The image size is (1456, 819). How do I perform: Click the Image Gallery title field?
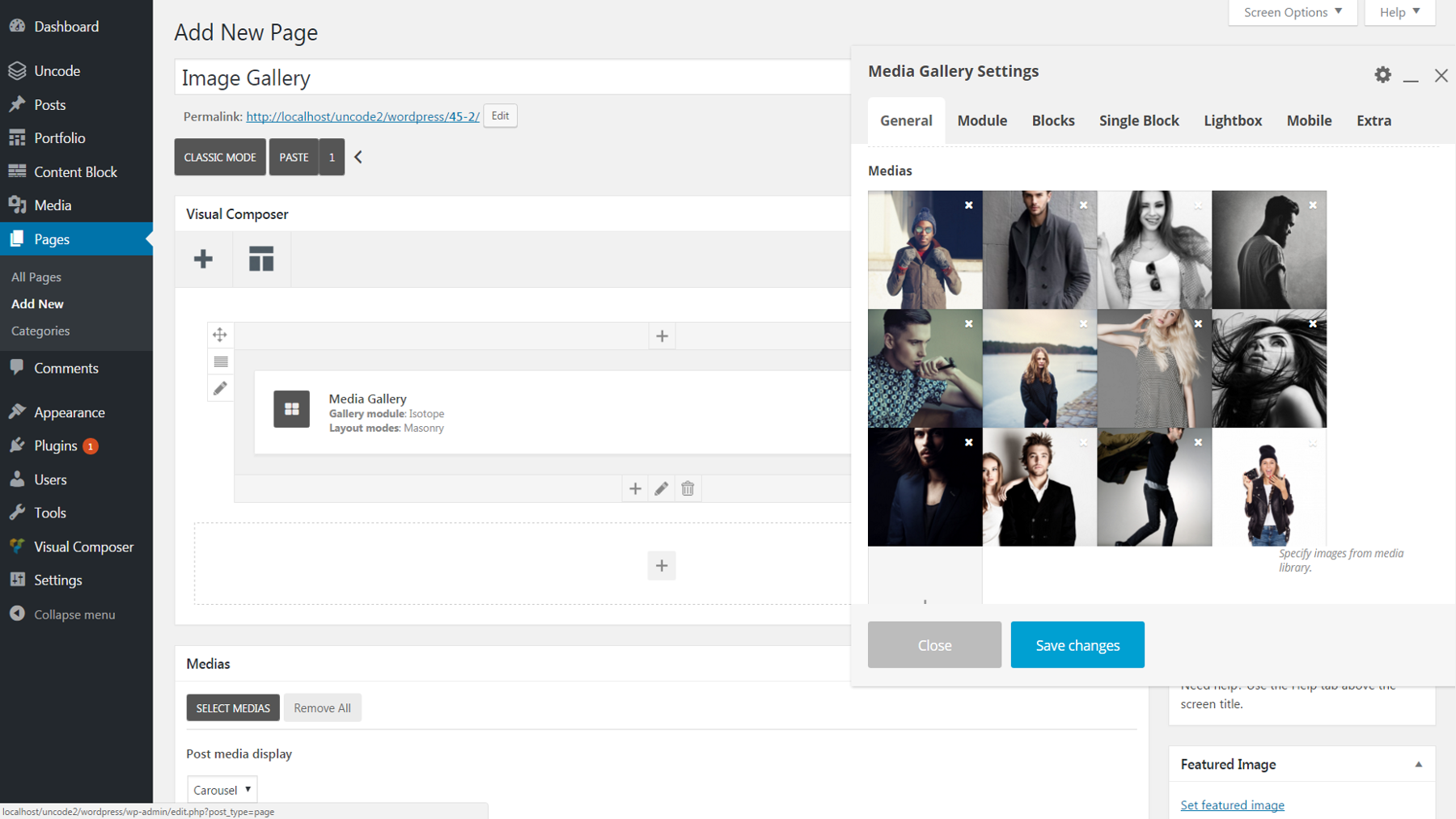click(x=513, y=78)
